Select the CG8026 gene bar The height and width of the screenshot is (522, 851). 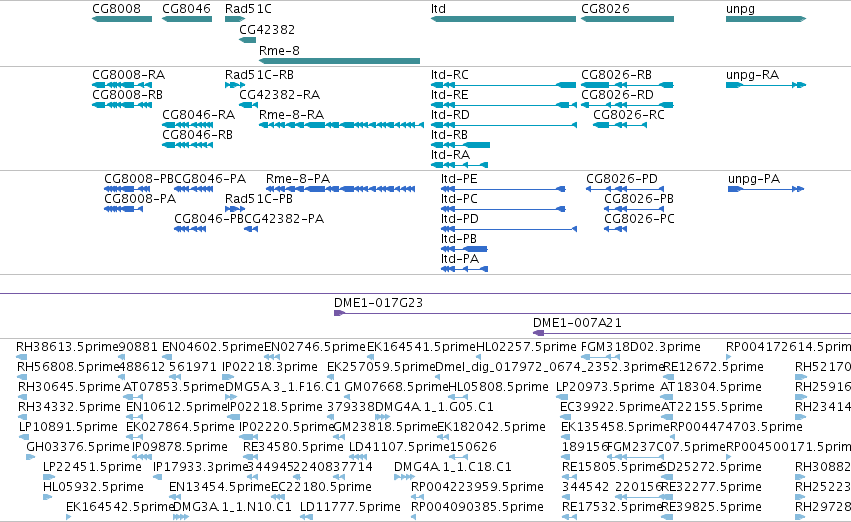pyautogui.click(x=627, y=19)
